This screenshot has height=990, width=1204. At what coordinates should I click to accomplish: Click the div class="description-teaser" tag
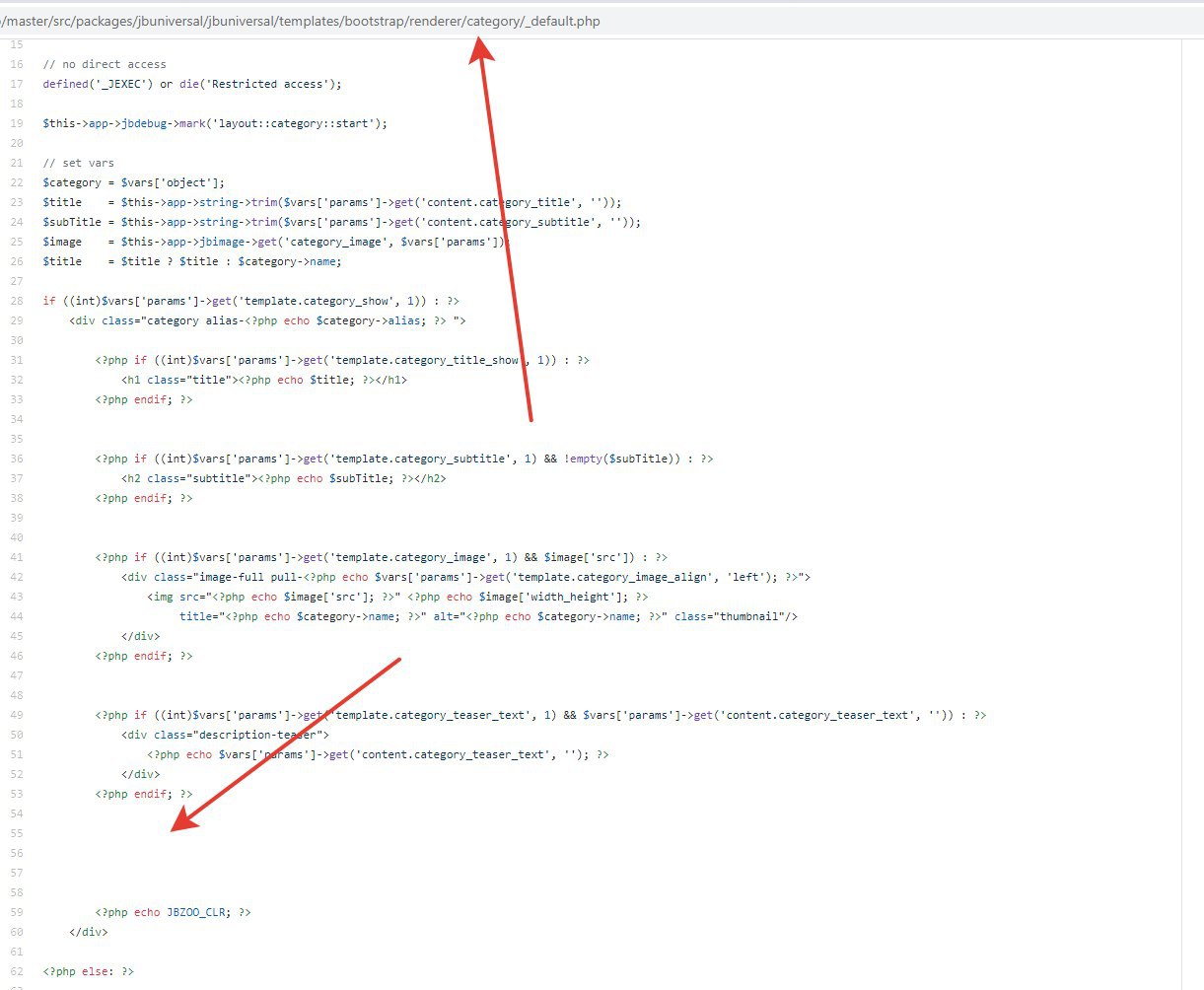(226, 735)
